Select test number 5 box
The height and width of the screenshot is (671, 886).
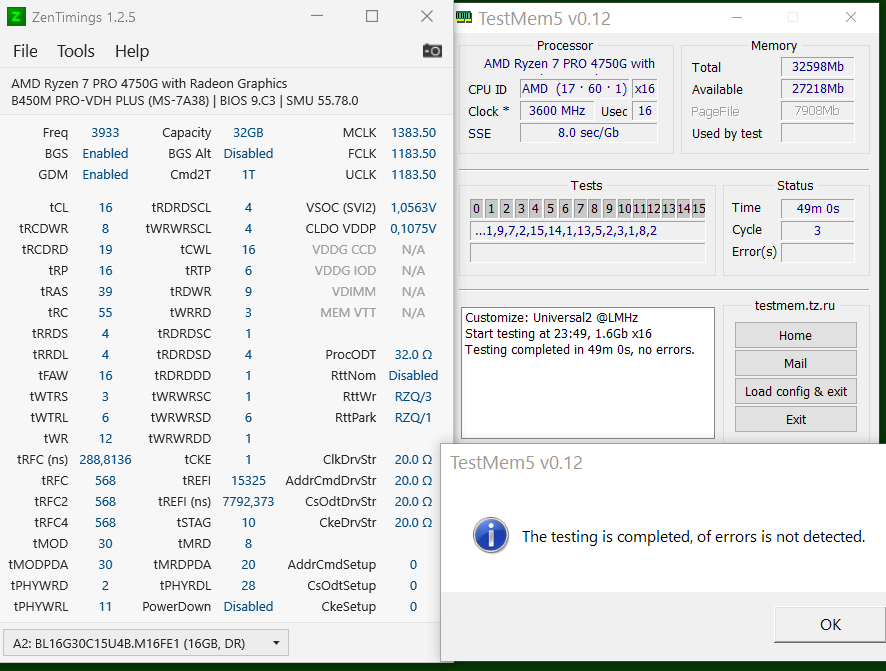point(550,208)
